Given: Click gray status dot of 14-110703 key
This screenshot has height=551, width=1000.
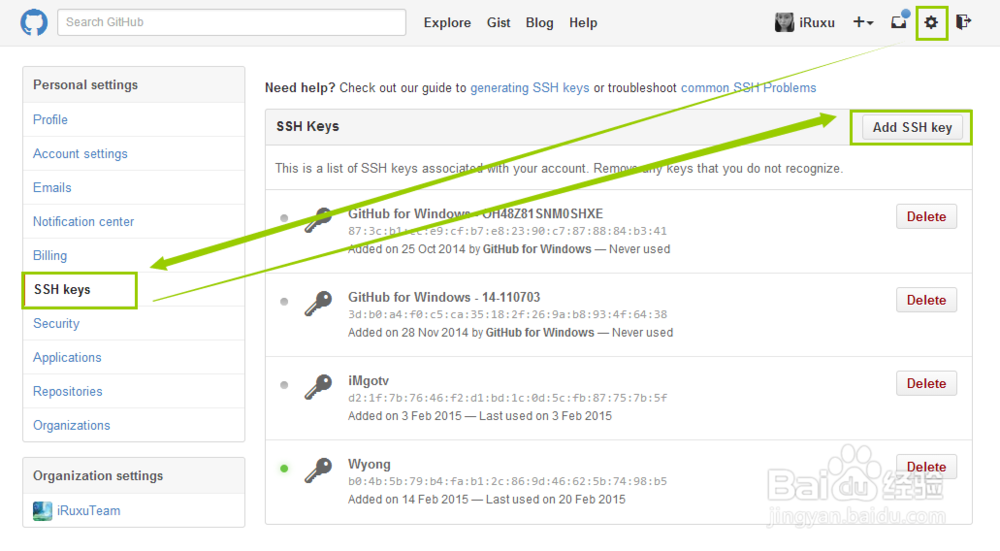Looking at the screenshot, I should coord(284,302).
